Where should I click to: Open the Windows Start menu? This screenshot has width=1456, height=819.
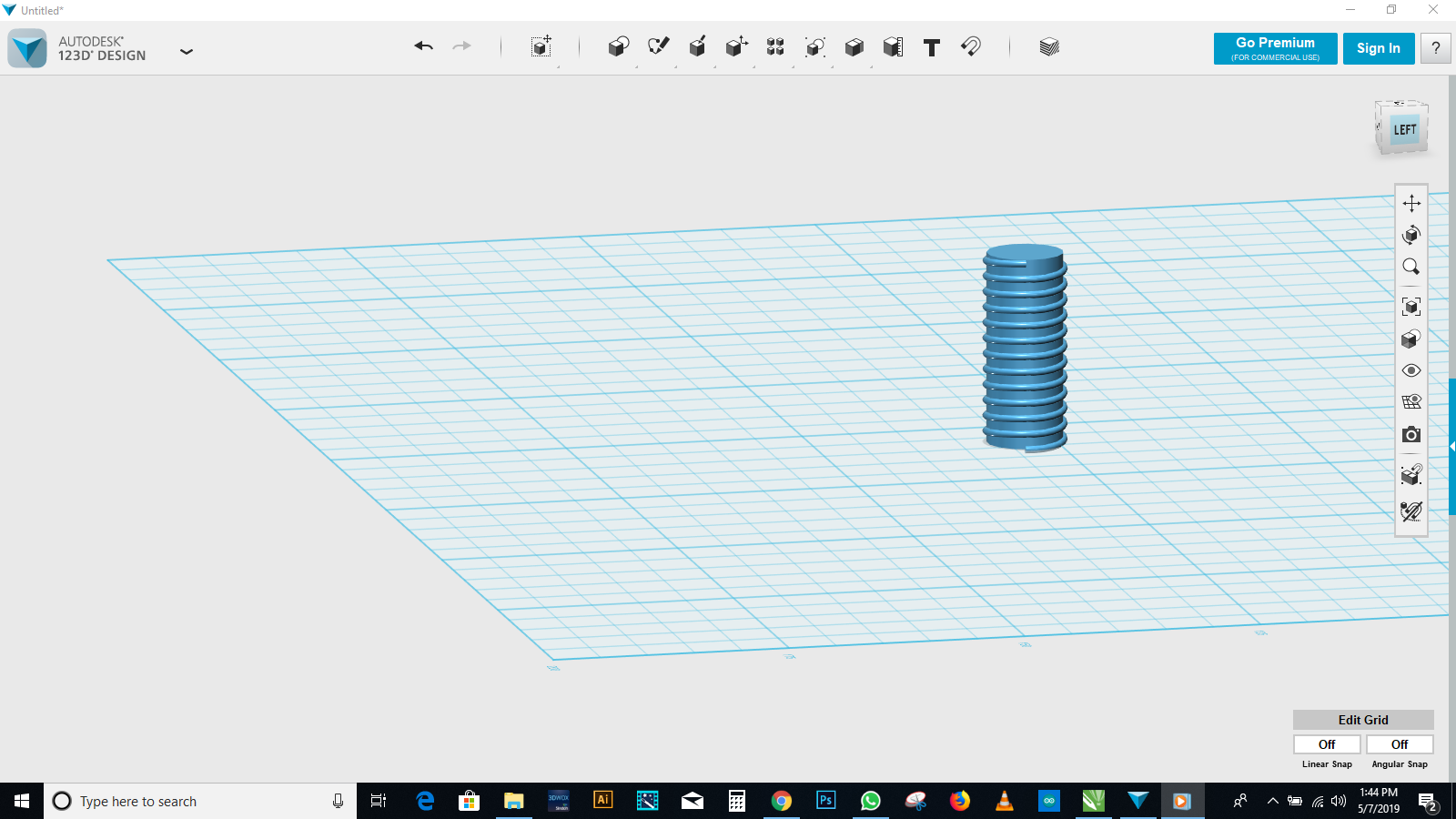[x=22, y=801]
